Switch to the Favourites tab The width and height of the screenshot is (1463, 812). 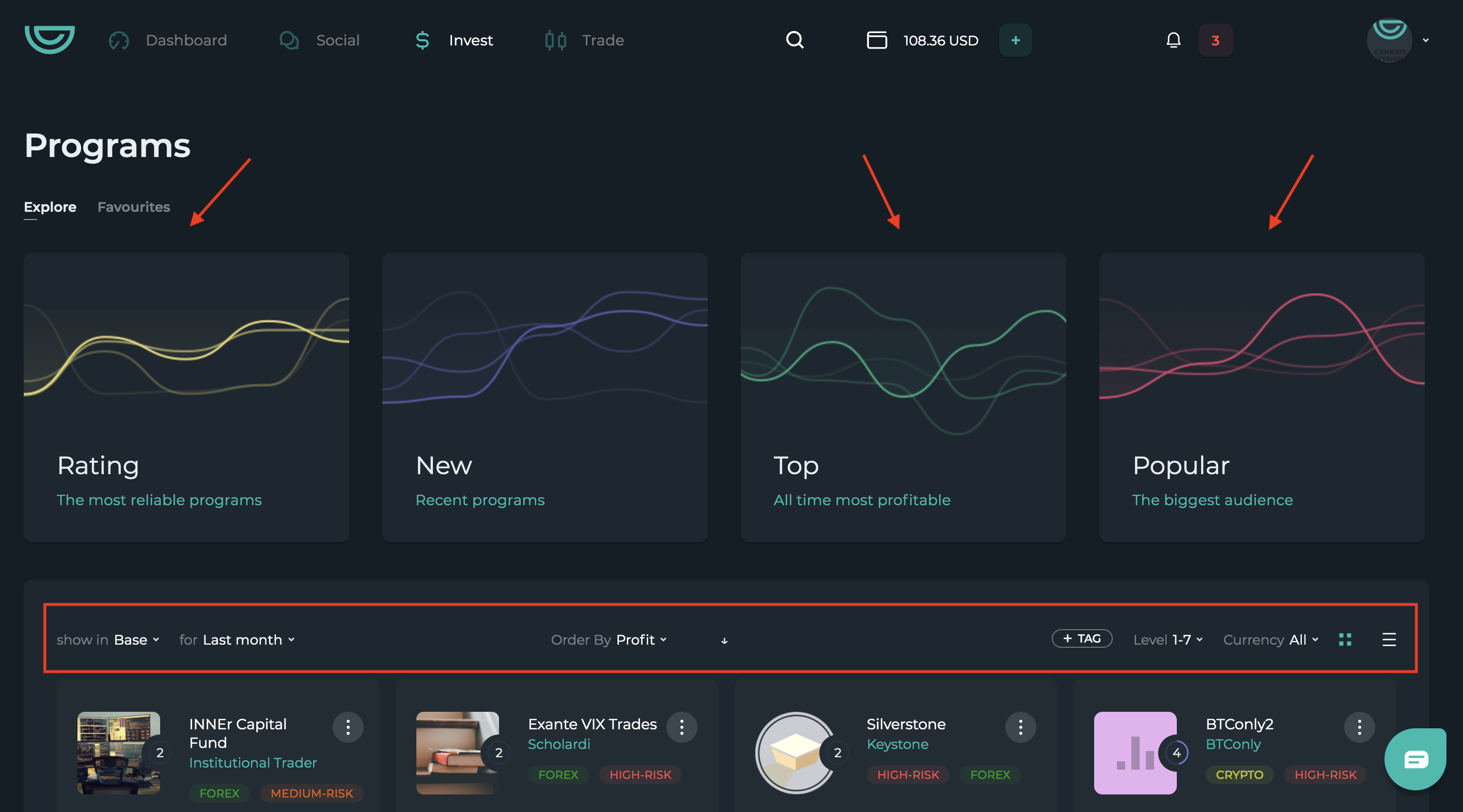click(x=133, y=207)
